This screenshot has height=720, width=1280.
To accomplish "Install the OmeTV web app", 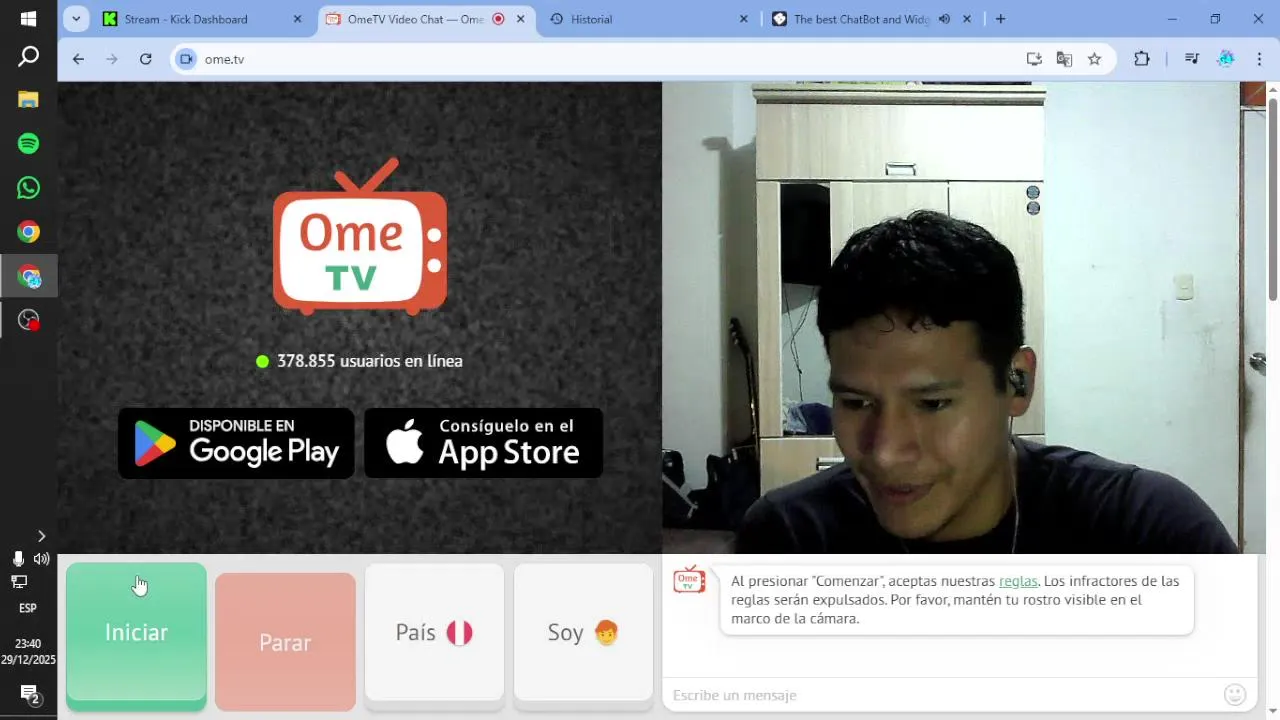I will click(x=1034, y=59).
